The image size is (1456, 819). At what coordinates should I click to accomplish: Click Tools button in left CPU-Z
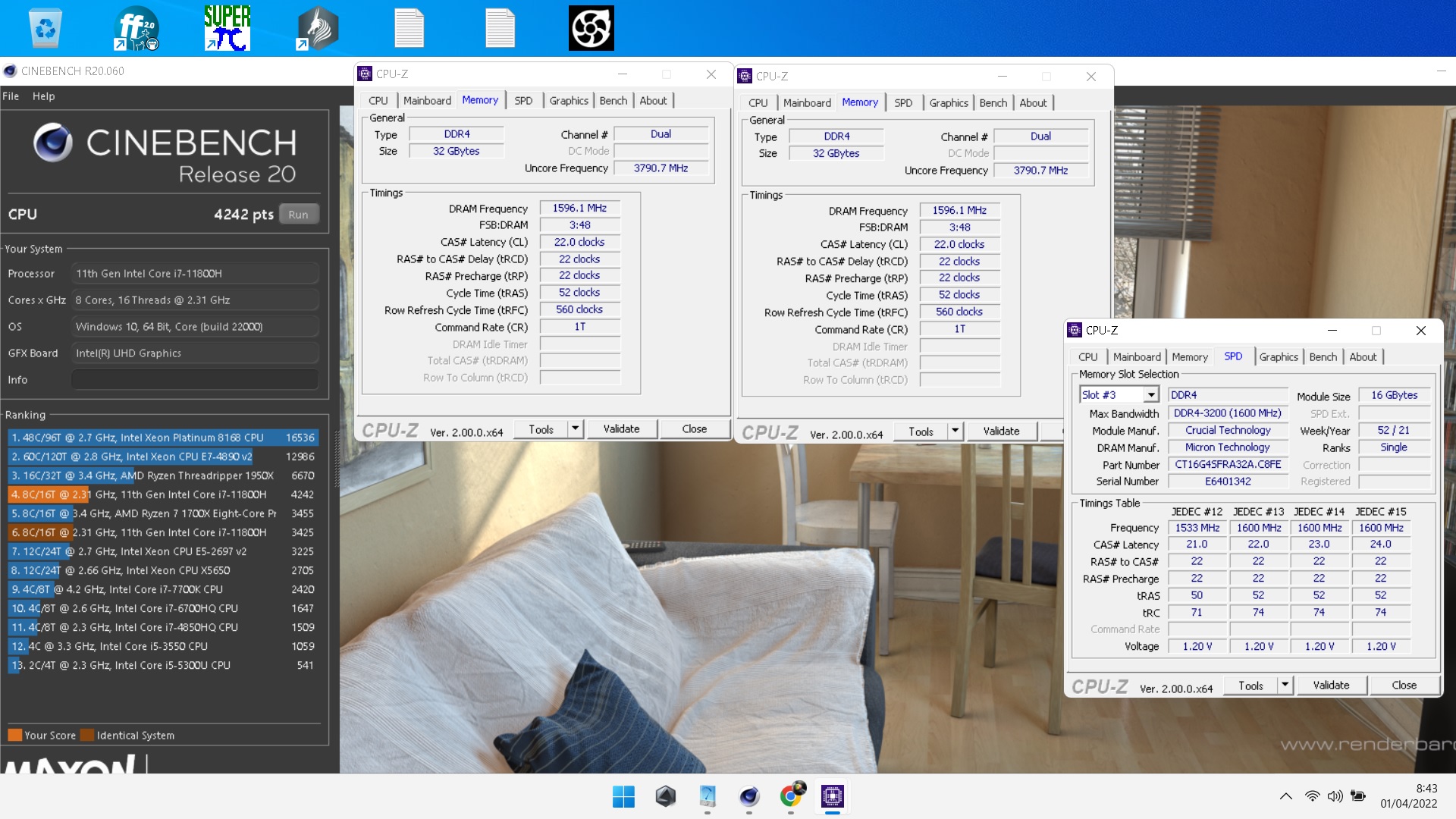(x=541, y=429)
